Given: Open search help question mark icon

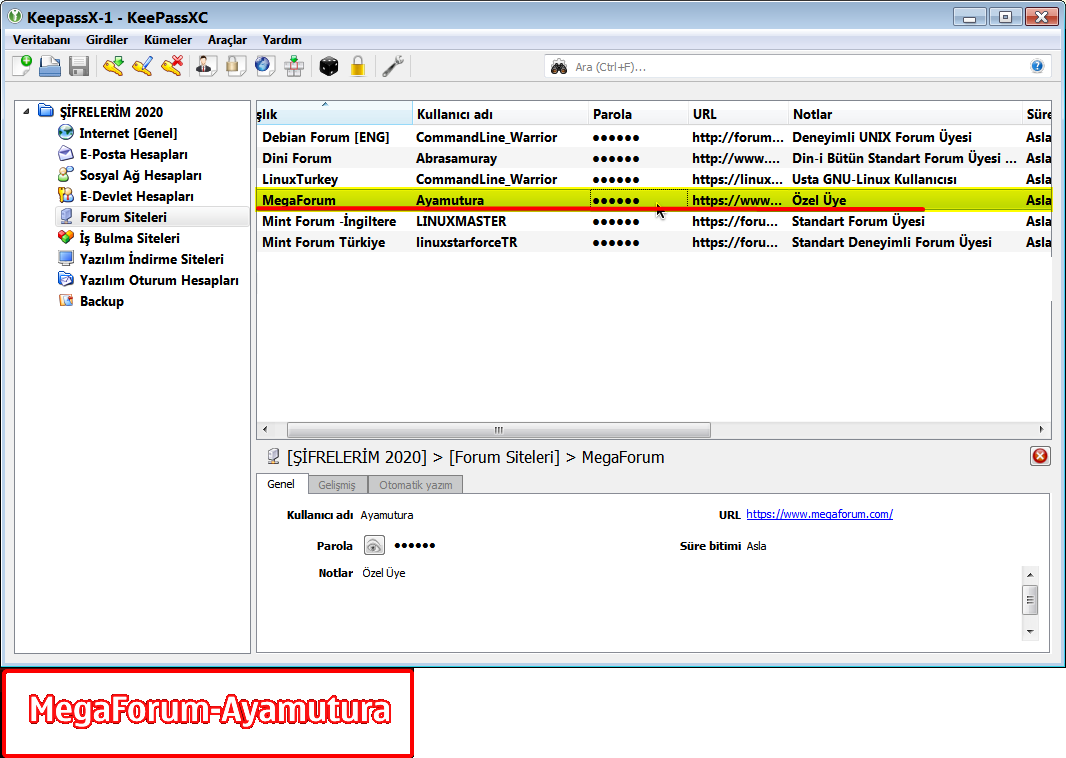Looking at the screenshot, I should pyautogui.click(x=1037, y=66).
